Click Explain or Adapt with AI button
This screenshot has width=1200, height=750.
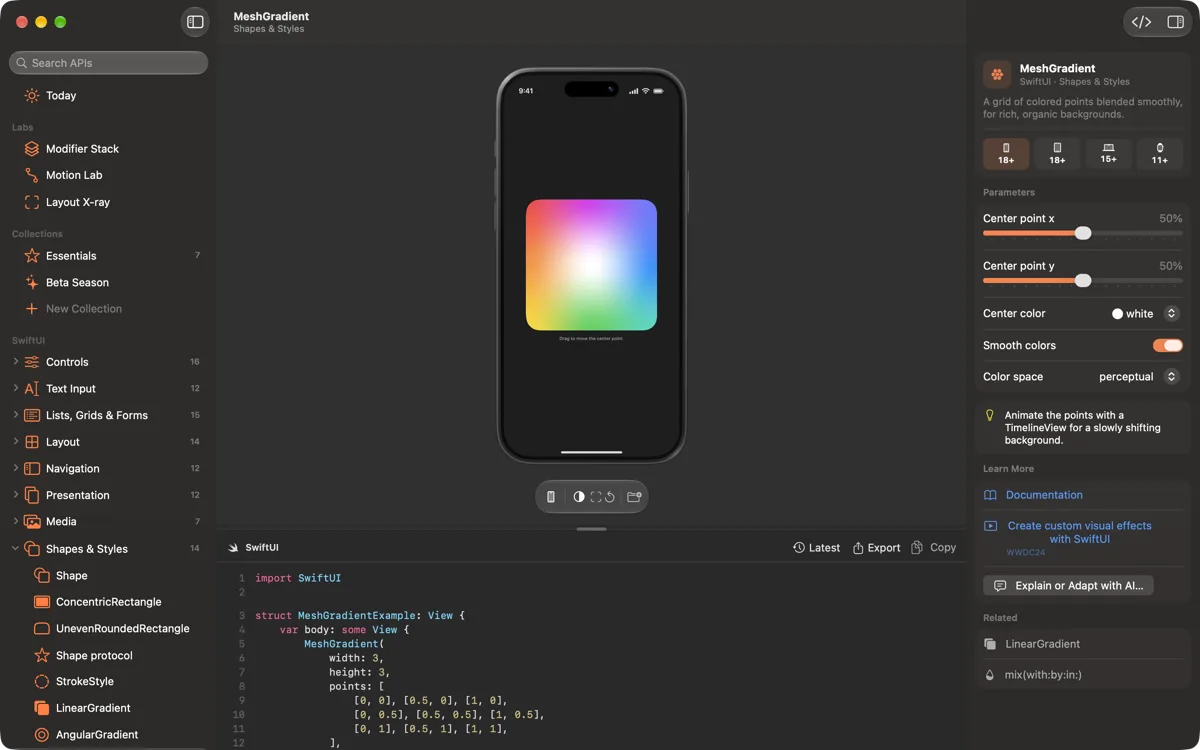[1068, 586]
